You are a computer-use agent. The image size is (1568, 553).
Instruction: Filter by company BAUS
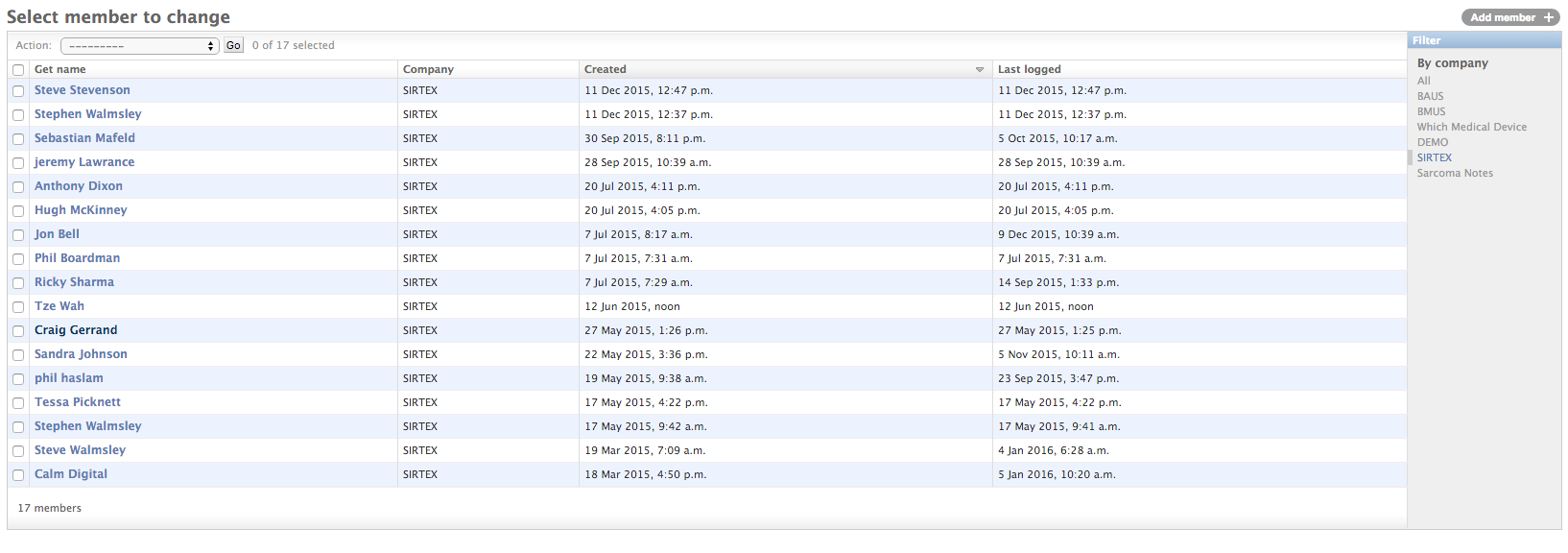pyautogui.click(x=1430, y=96)
